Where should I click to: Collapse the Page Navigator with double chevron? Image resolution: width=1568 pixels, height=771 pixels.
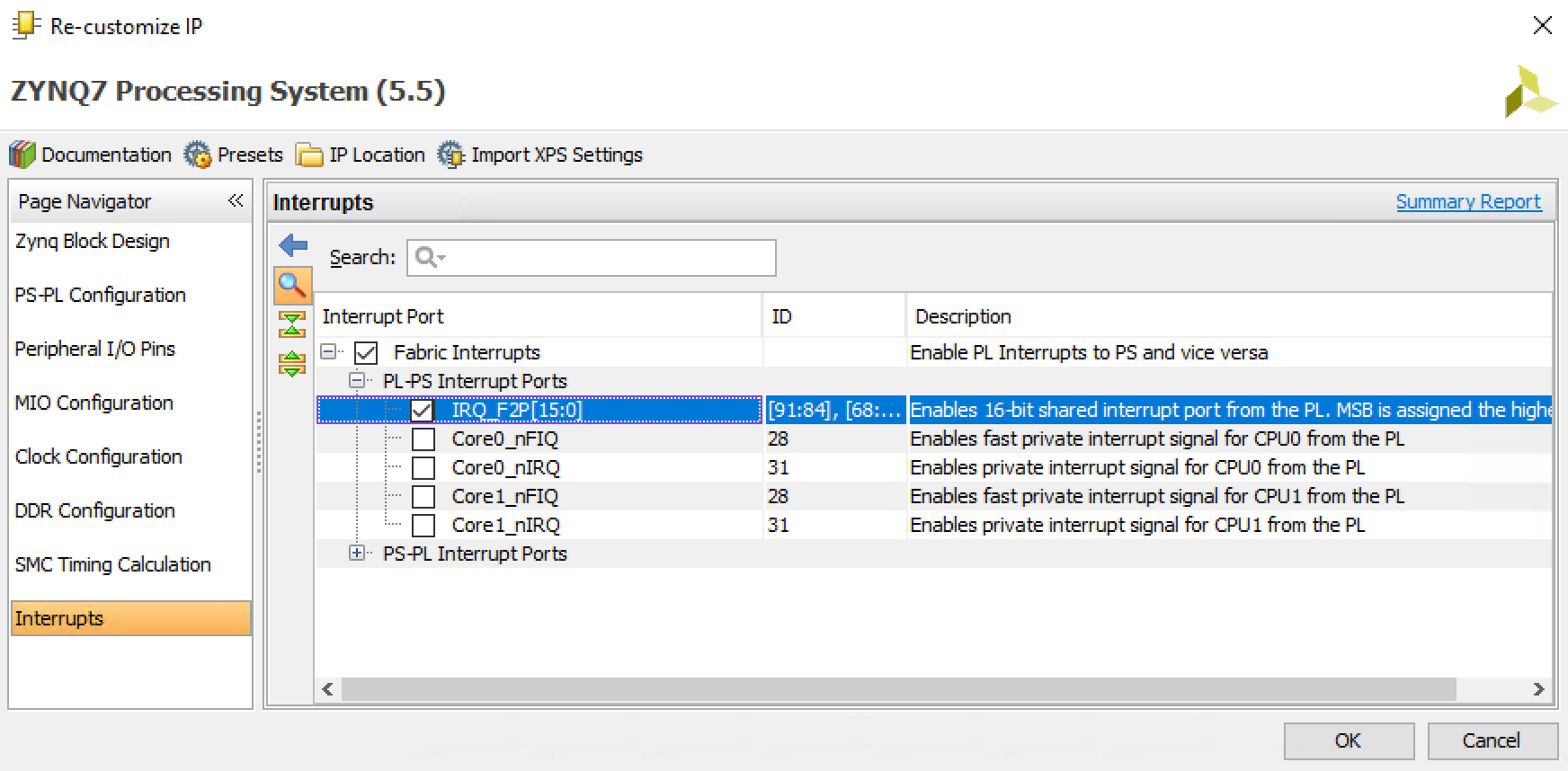(x=236, y=200)
